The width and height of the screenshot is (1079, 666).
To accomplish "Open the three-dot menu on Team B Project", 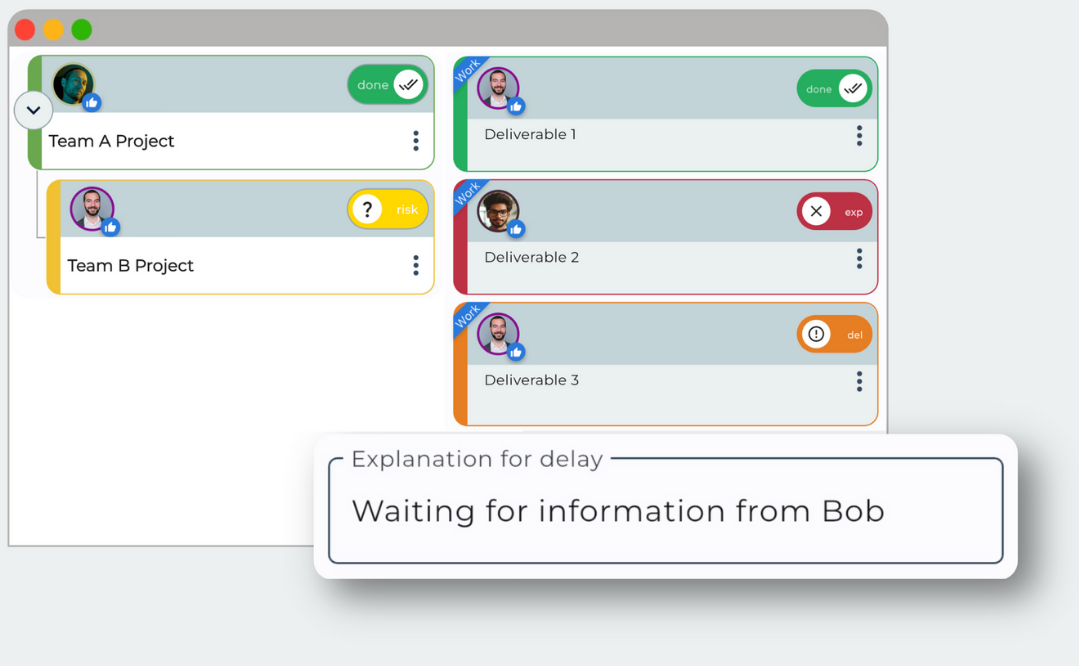I will [x=416, y=265].
